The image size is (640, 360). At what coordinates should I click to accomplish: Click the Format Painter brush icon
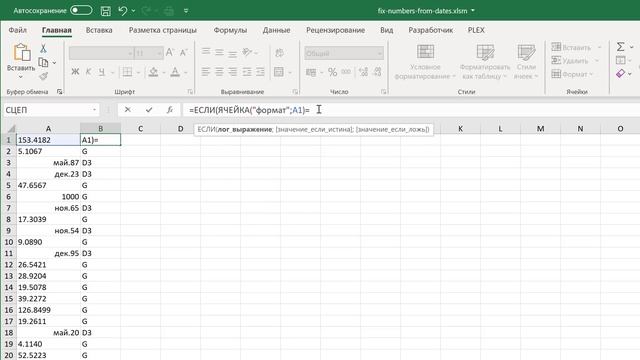(x=43, y=76)
